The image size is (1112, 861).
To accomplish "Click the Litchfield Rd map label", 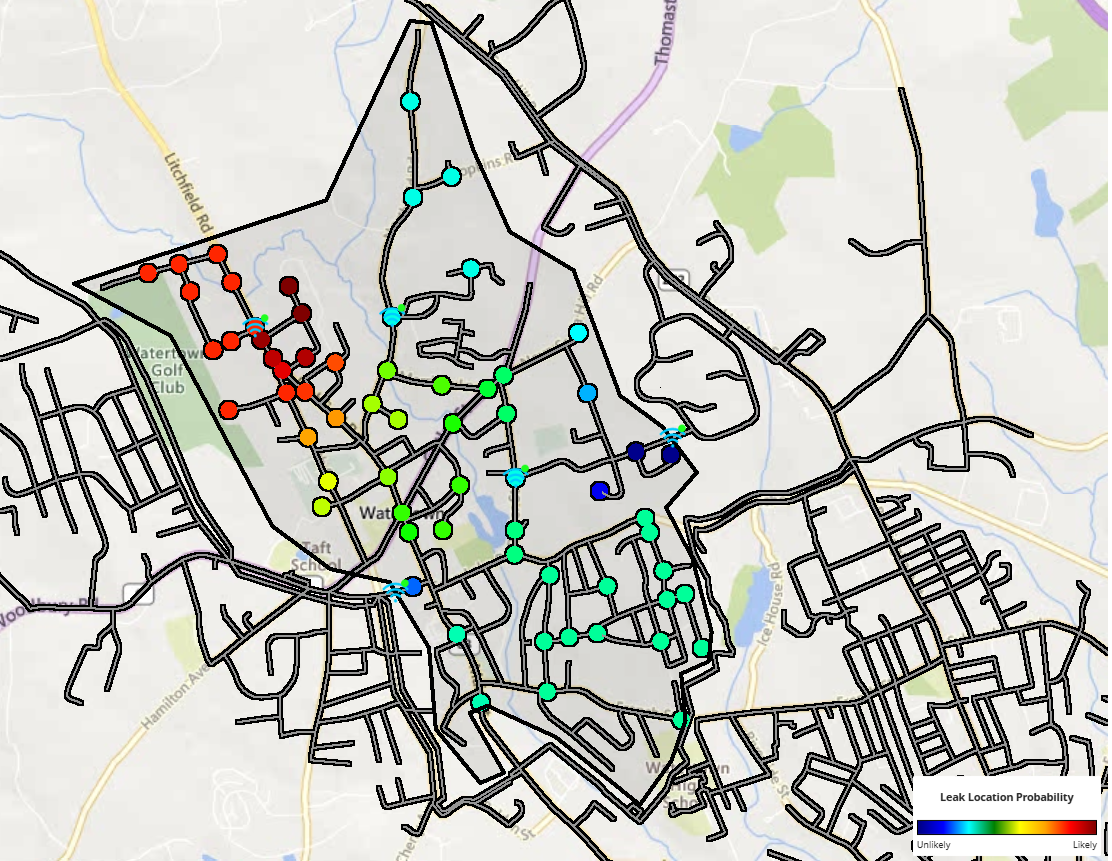I will click(x=189, y=192).
